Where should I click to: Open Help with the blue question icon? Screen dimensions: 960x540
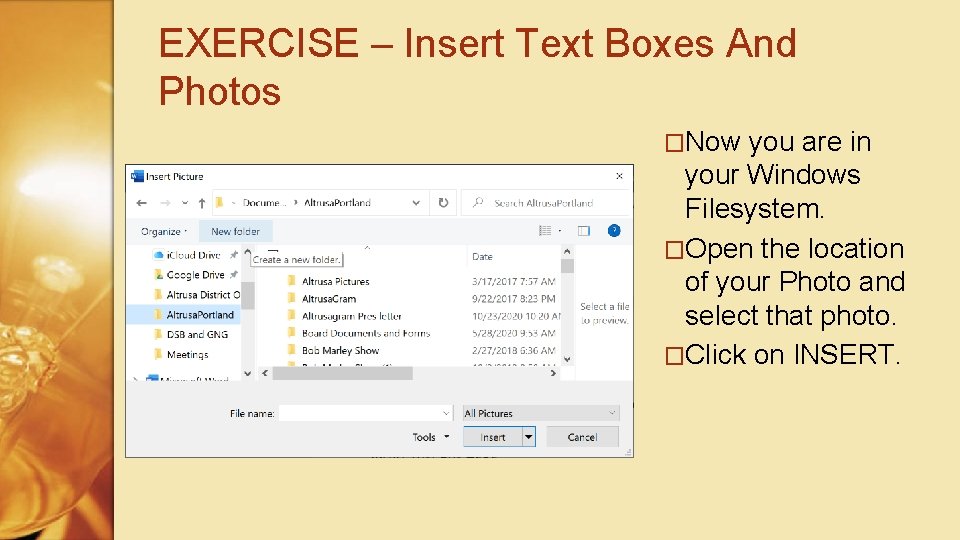(613, 231)
